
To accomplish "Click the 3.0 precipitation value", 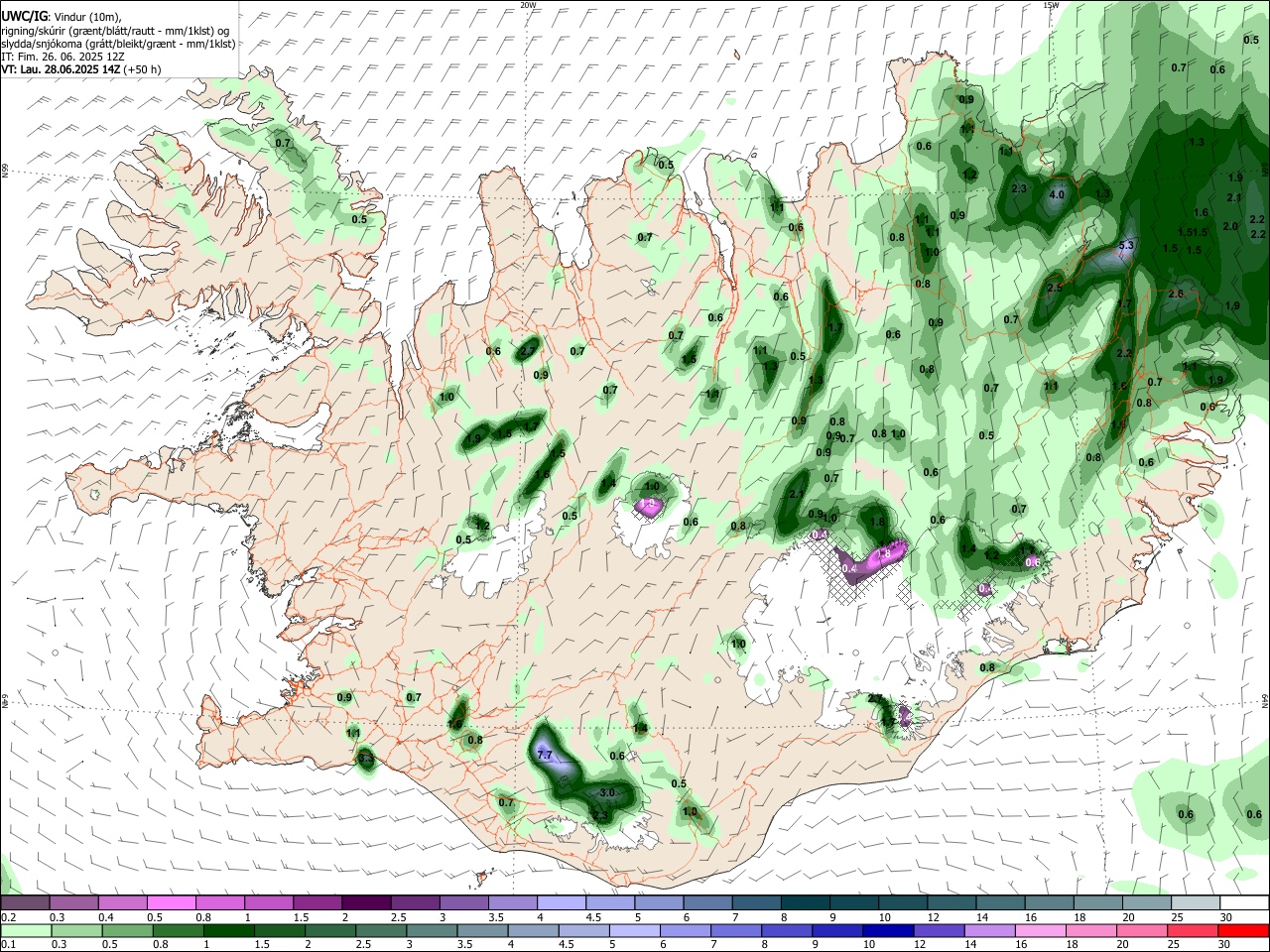I will coord(608,793).
